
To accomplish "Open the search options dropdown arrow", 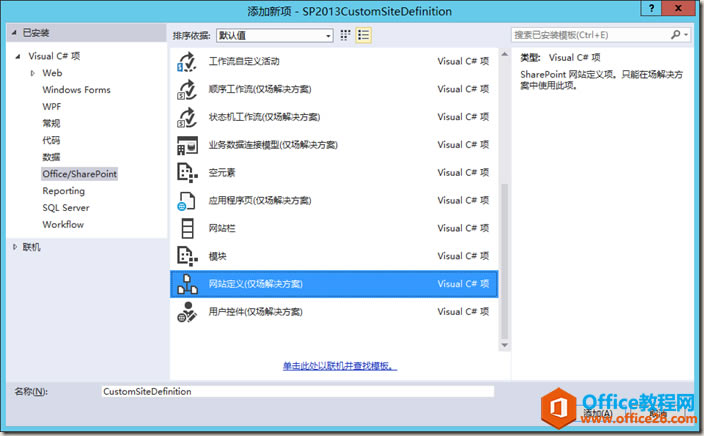I will point(686,35).
